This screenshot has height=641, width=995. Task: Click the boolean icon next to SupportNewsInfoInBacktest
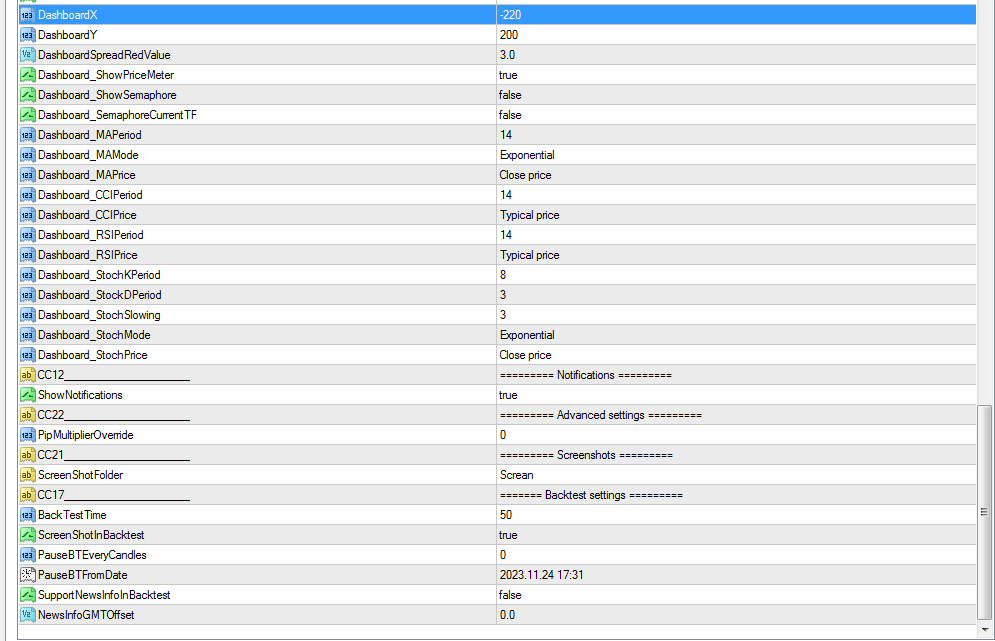[x=27, y=595]
